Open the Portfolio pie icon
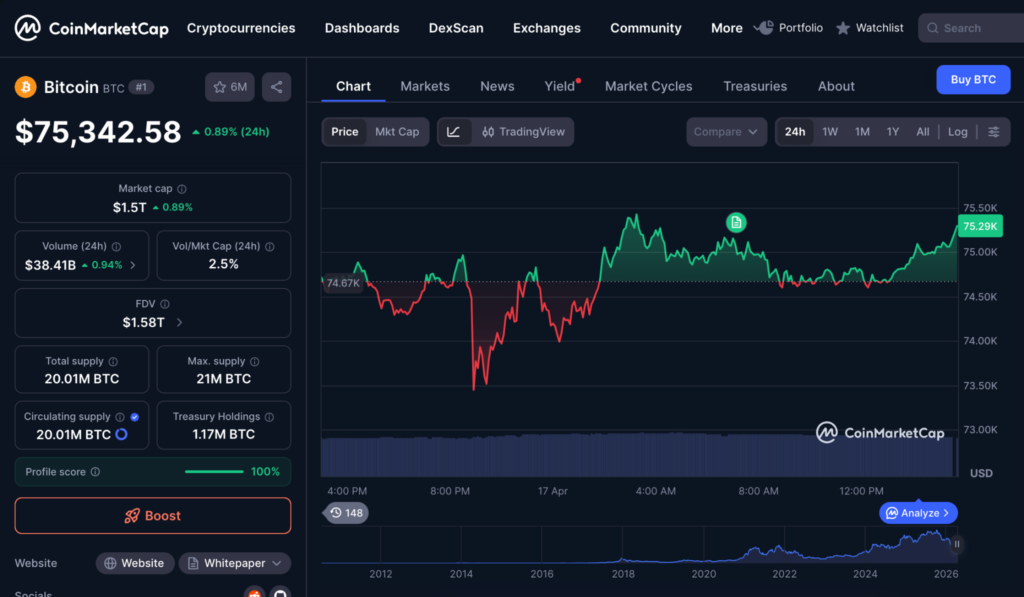 [x=764, y=28]
